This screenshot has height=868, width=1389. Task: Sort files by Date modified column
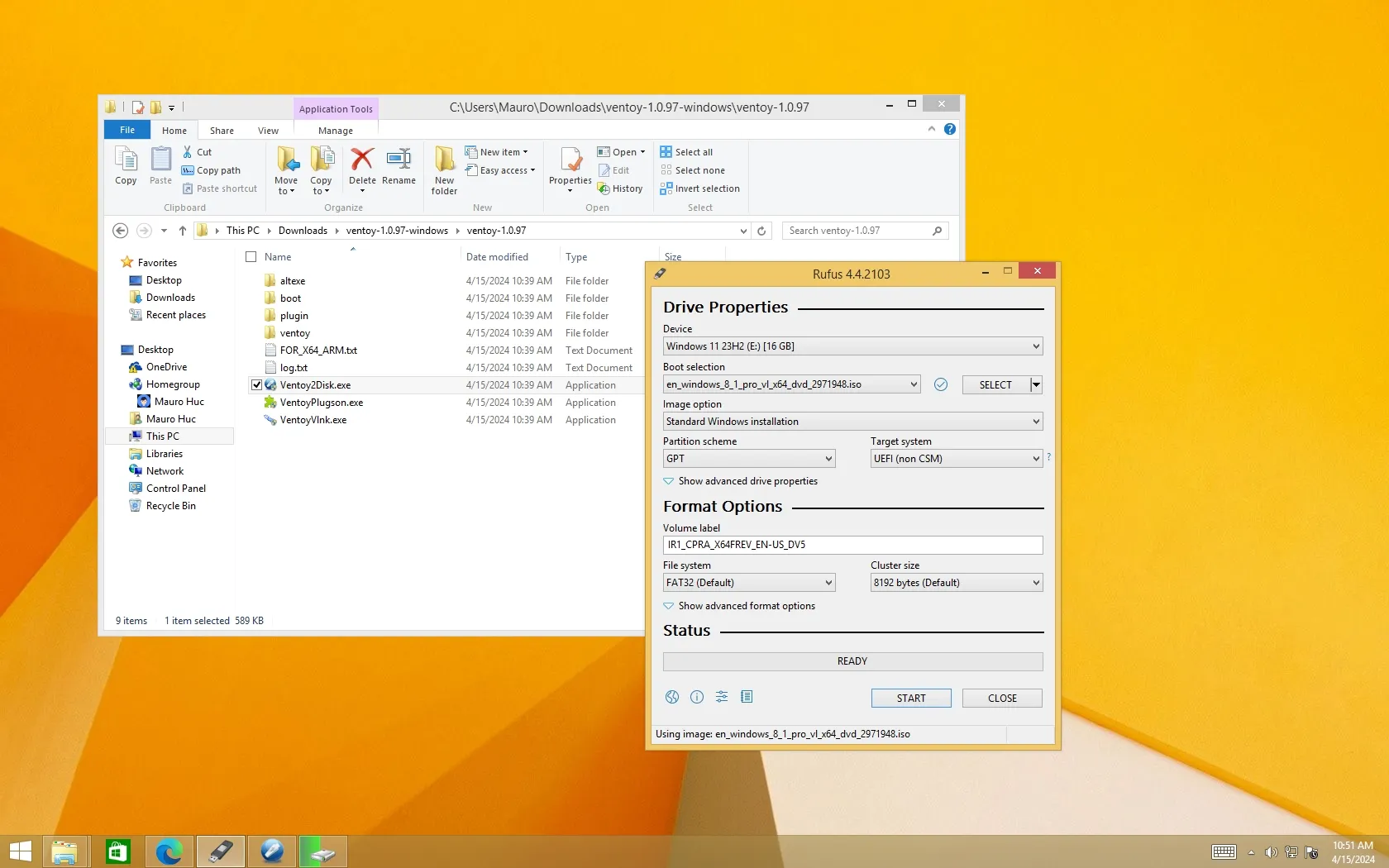click(497, 257)
